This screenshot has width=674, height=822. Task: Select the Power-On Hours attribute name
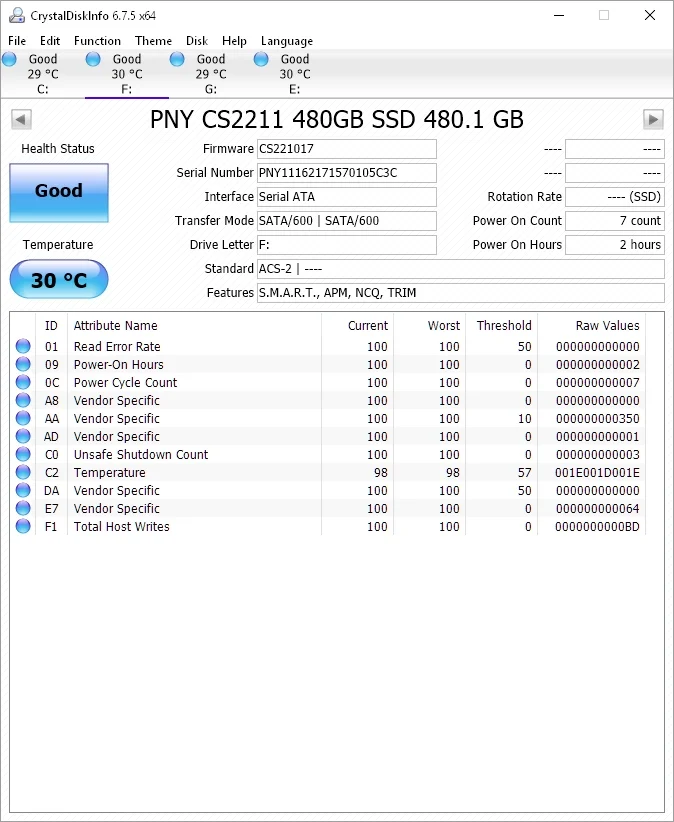coord(118,364)
